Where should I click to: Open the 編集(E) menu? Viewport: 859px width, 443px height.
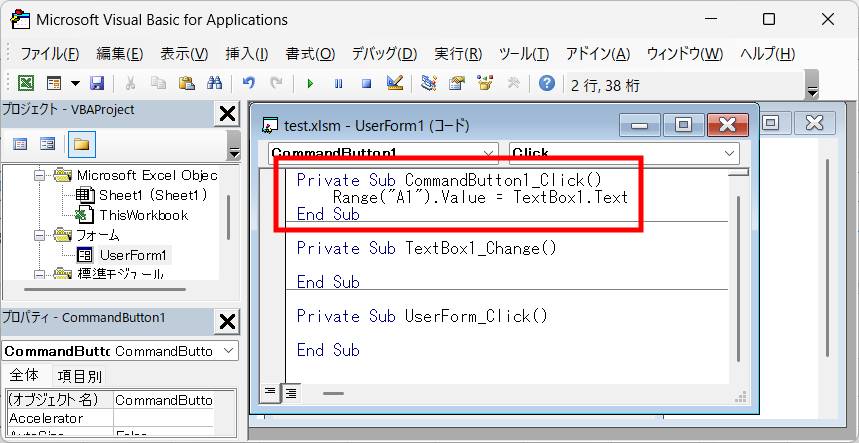[120, 54]
